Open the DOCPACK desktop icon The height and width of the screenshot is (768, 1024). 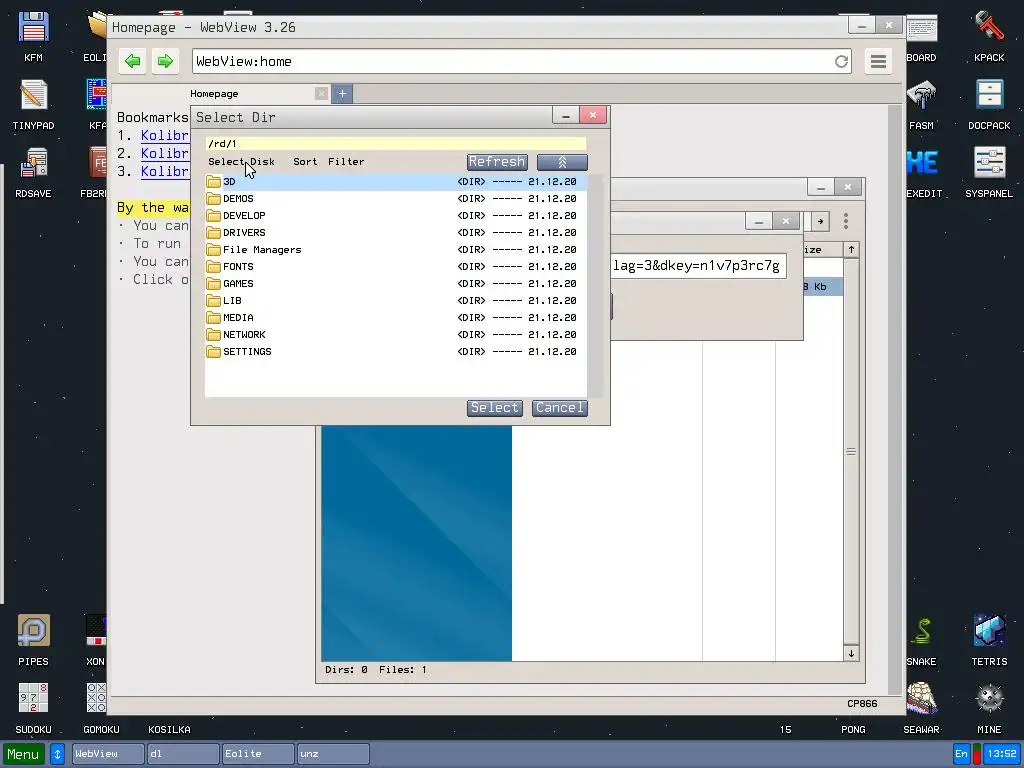point(989,104)
